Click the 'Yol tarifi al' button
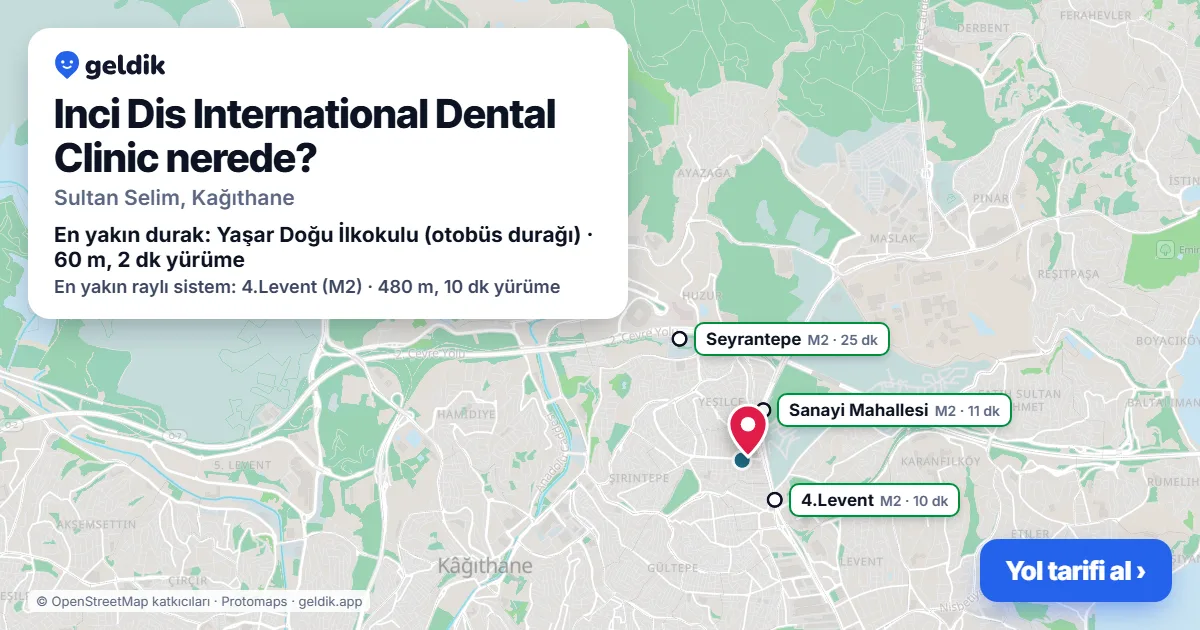The height and width of the screenshot is (630, 1200). pyautogui.click(x=1075, y=571)
